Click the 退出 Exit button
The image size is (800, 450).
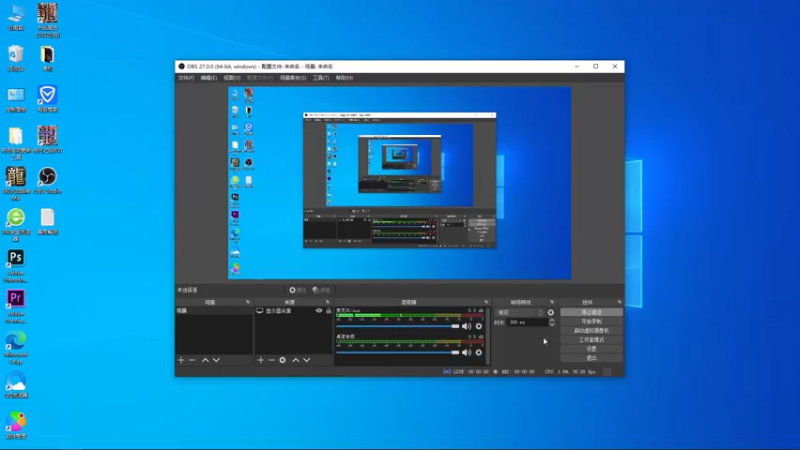click(x=591, y=358)
